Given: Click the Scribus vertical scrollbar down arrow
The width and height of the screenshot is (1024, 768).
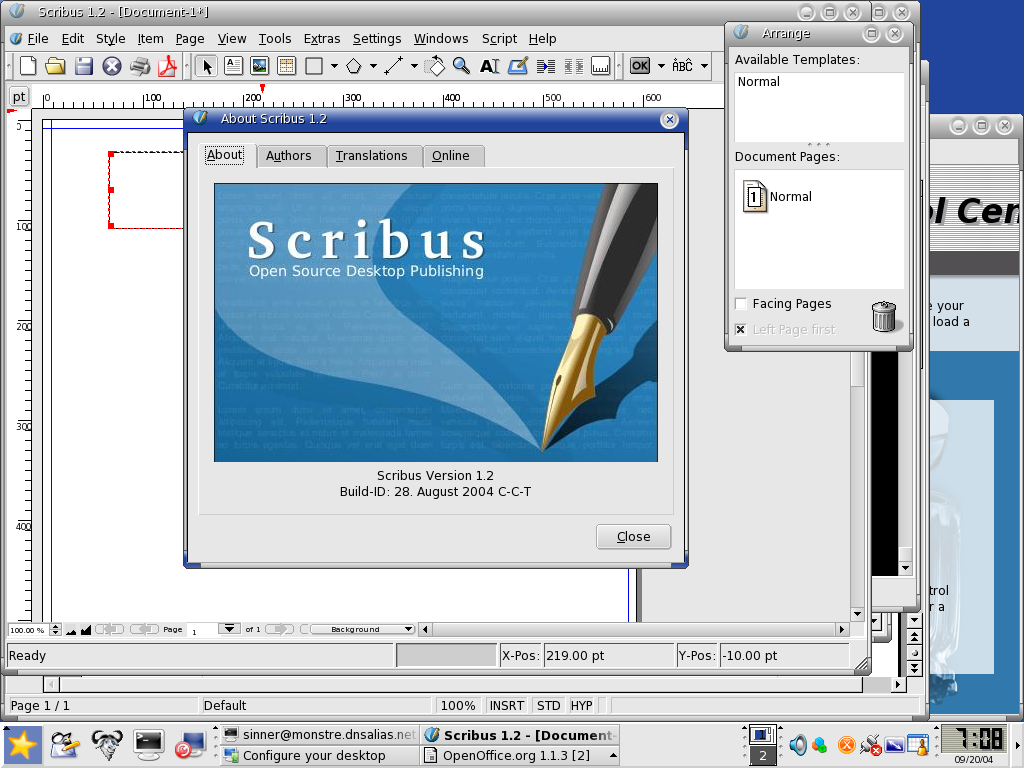Looking at the screenshot, I should (x=857, y=614).
